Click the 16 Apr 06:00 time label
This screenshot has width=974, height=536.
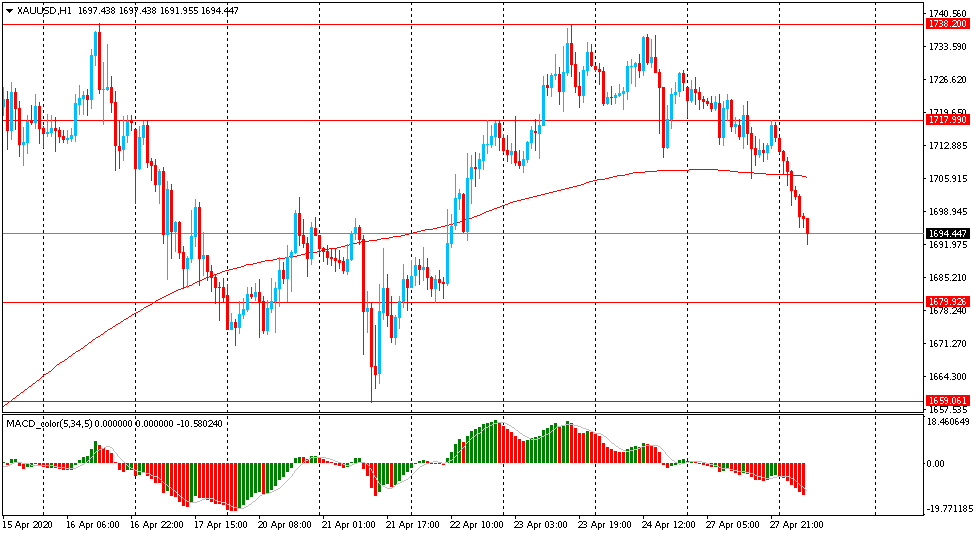(93, 525)
